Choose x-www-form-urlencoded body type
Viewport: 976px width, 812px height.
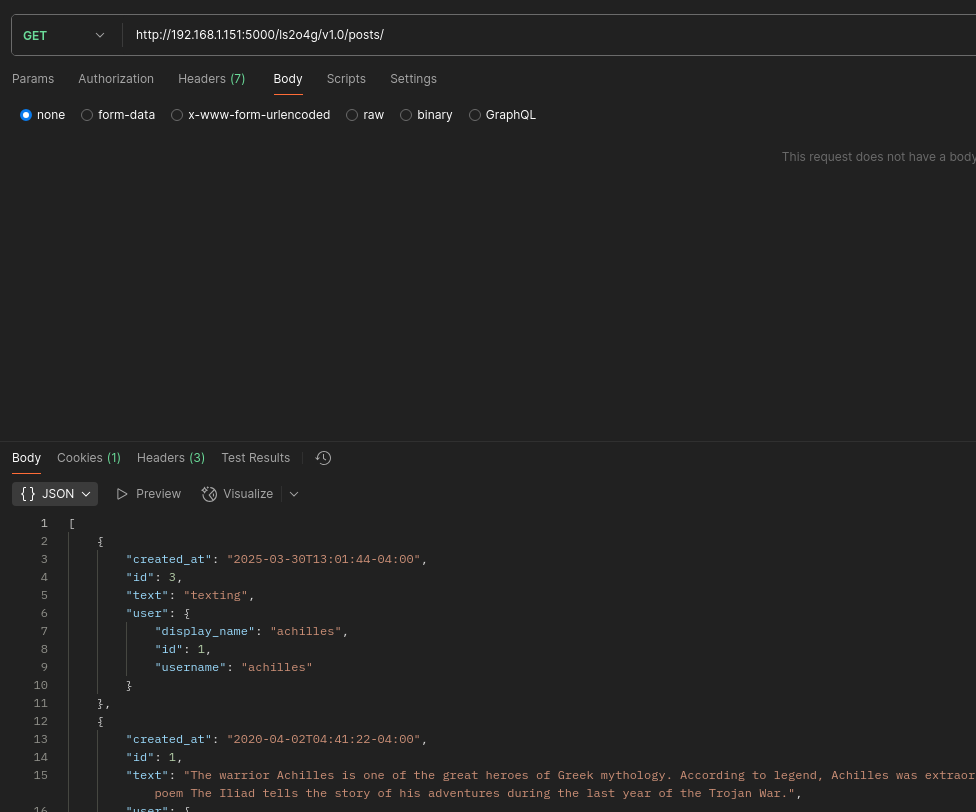coord(177,115)
